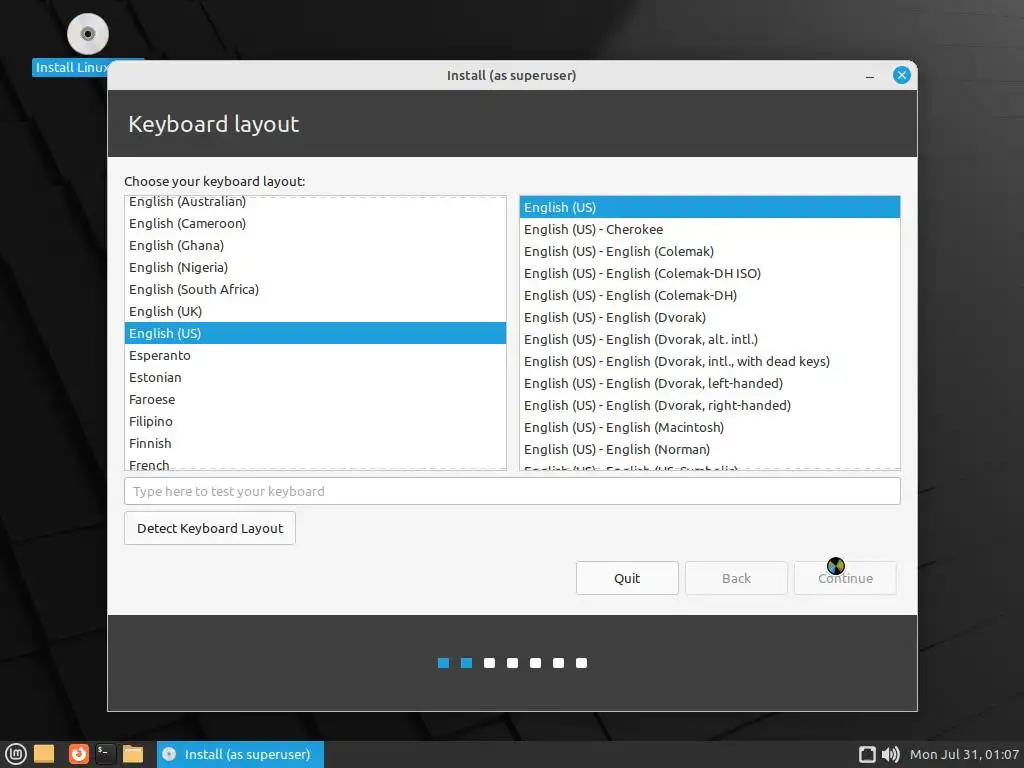Click Detect Keyboard Layout
The height and width of the screenshot is (768, 1024).
point(210,528)
